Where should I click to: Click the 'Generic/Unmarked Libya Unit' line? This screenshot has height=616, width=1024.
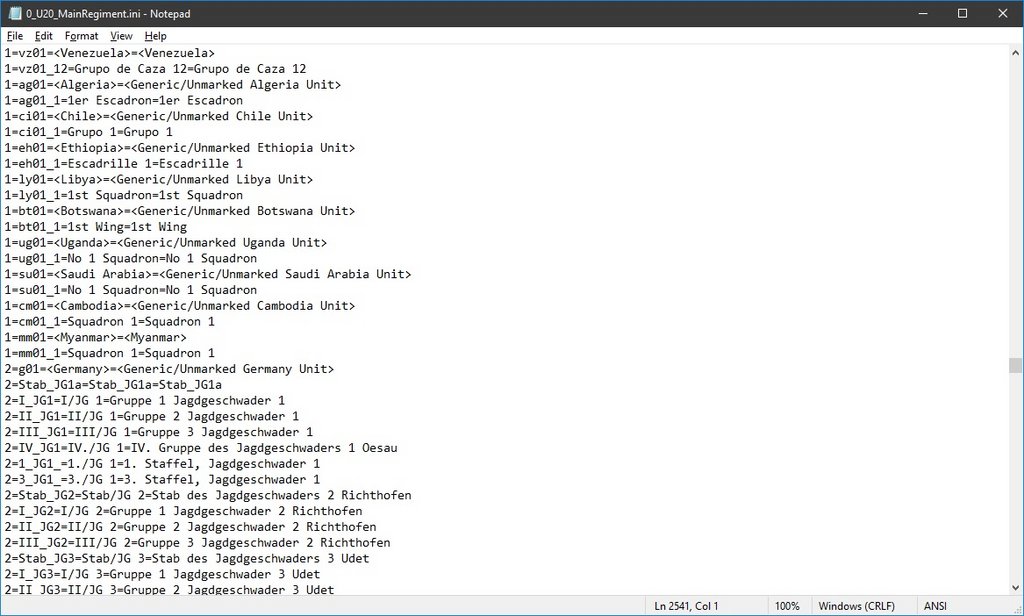(159, 179)
